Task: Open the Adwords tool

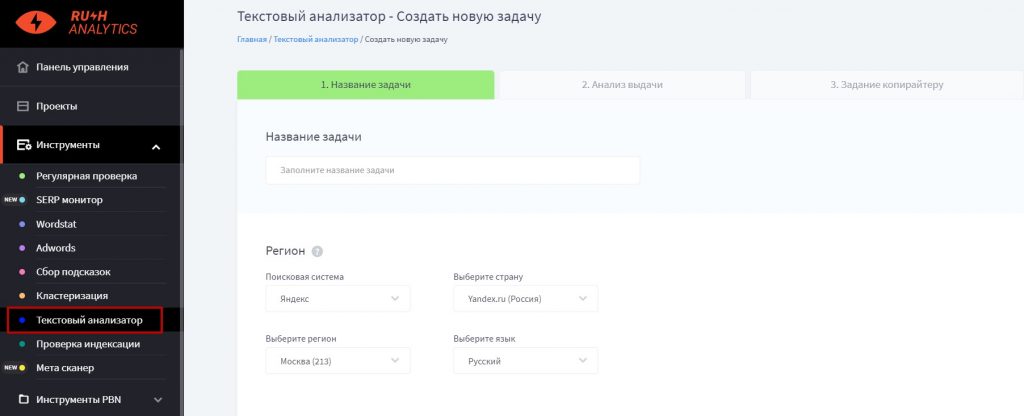Action: tap(56, 248)
